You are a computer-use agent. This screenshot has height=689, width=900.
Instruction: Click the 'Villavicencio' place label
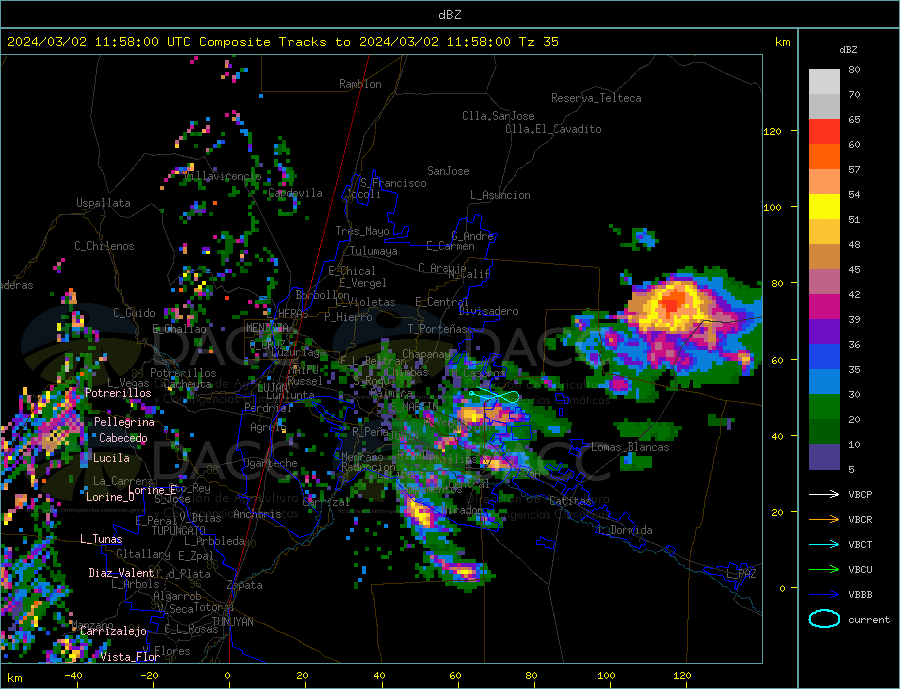pos(222,176)
